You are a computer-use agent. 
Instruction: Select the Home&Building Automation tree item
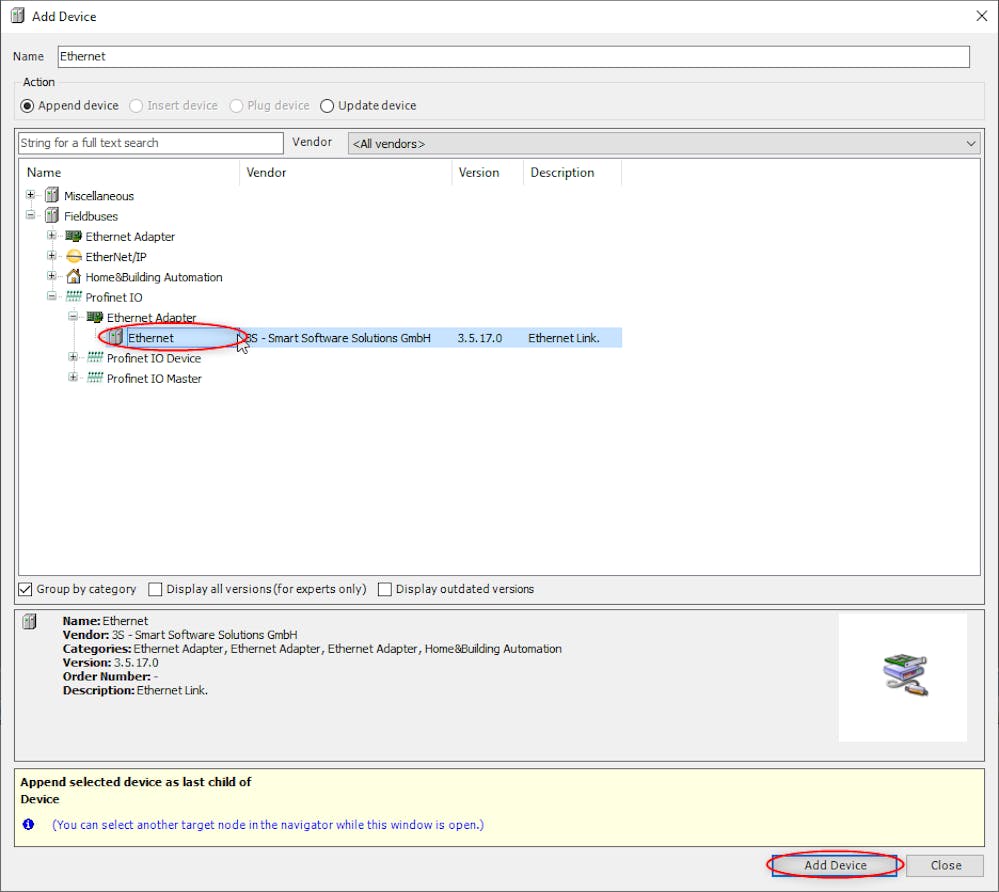pos(154,277)
